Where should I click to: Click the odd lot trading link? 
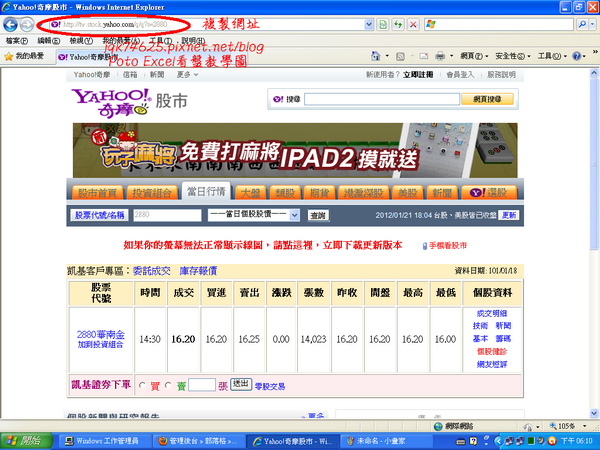click(x=270, y=386)
